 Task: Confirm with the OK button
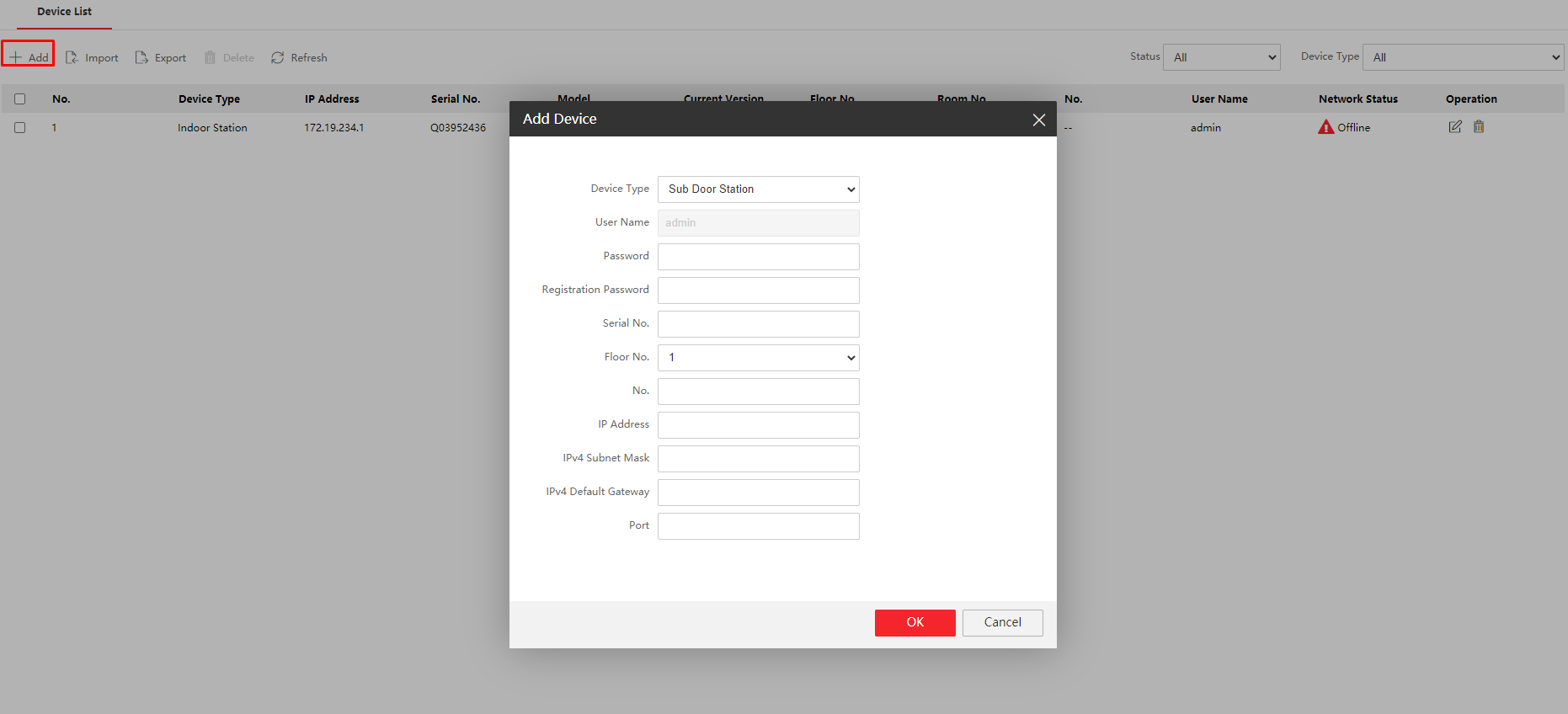click(915, 623)
